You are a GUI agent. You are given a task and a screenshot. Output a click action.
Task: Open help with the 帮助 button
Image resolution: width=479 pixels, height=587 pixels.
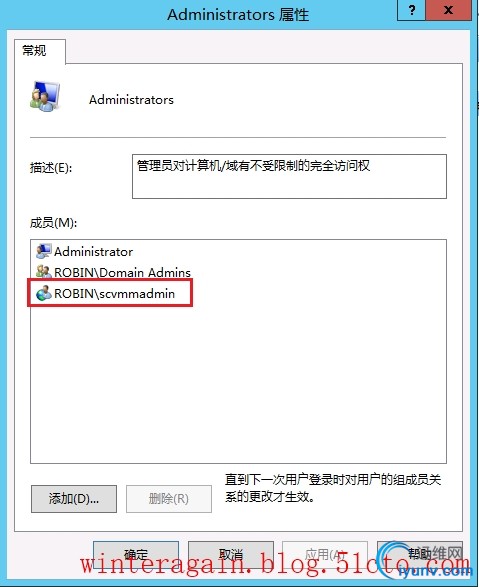[420, 554]
